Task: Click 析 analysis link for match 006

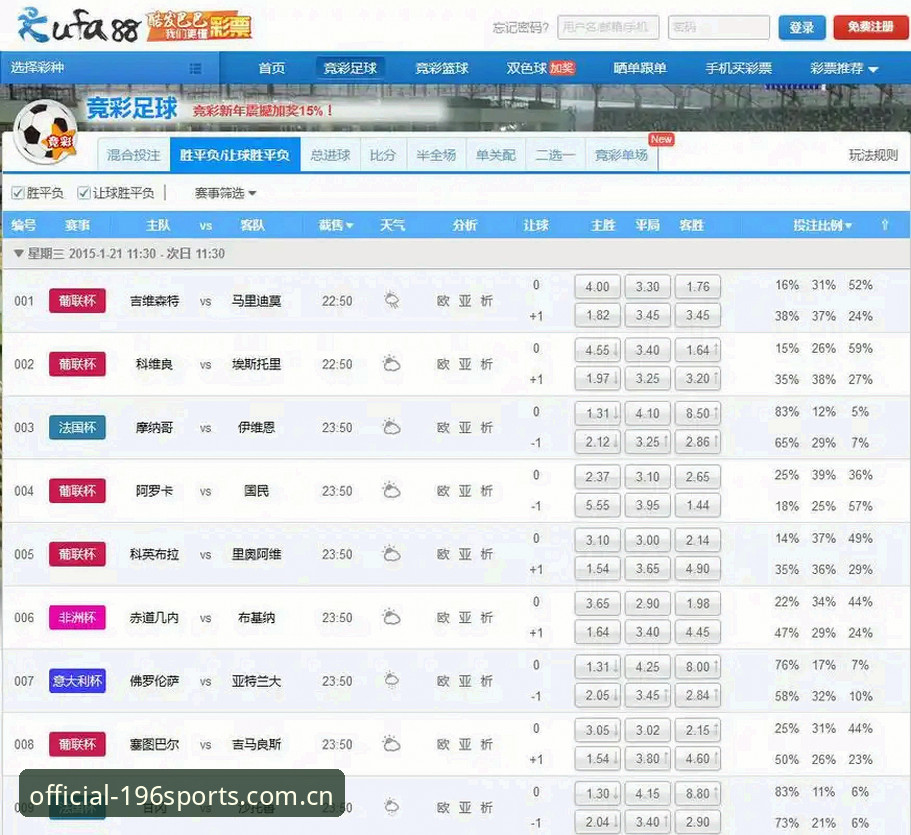Action: point(486,617)
